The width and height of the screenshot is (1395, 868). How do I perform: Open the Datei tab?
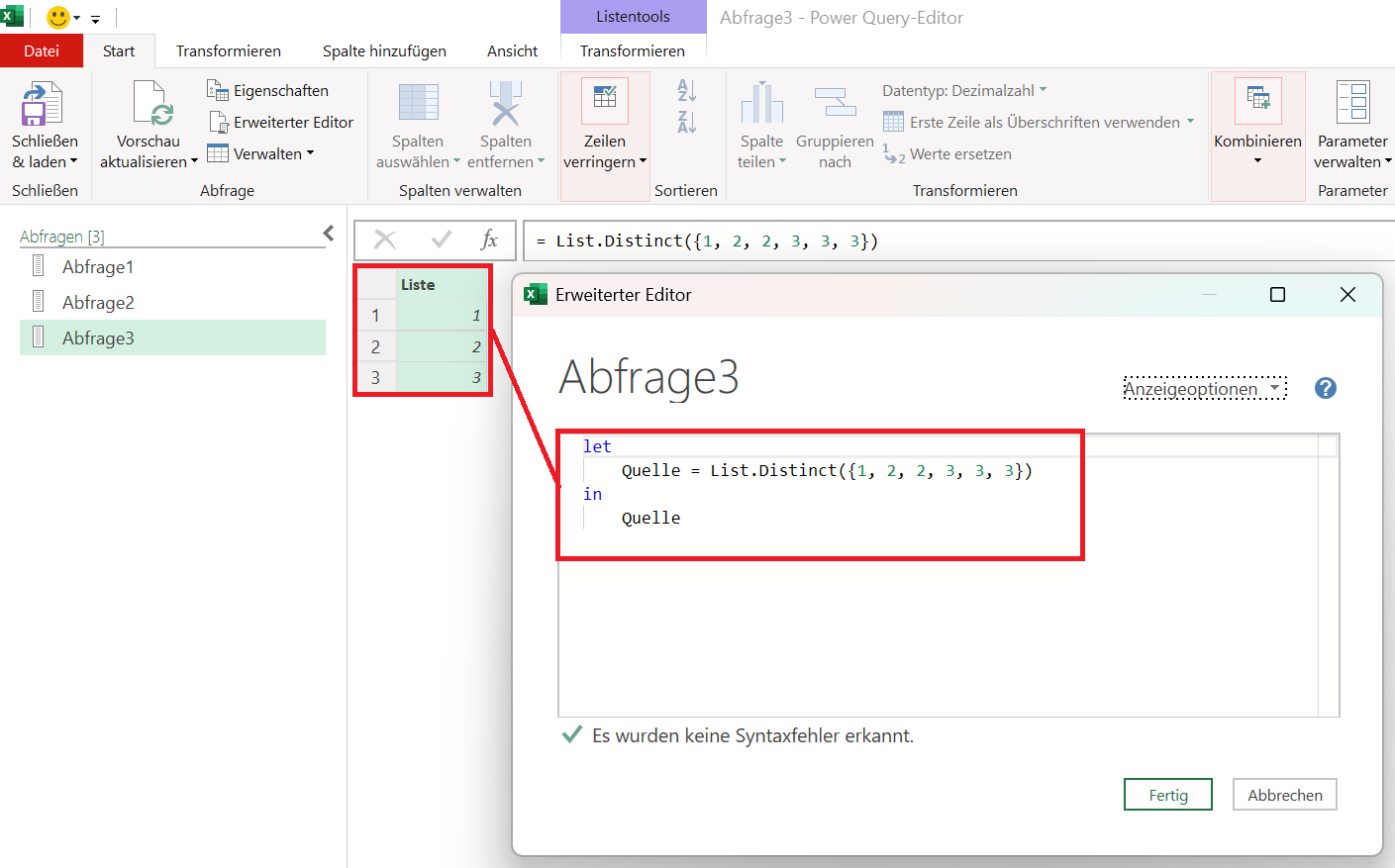42,50
